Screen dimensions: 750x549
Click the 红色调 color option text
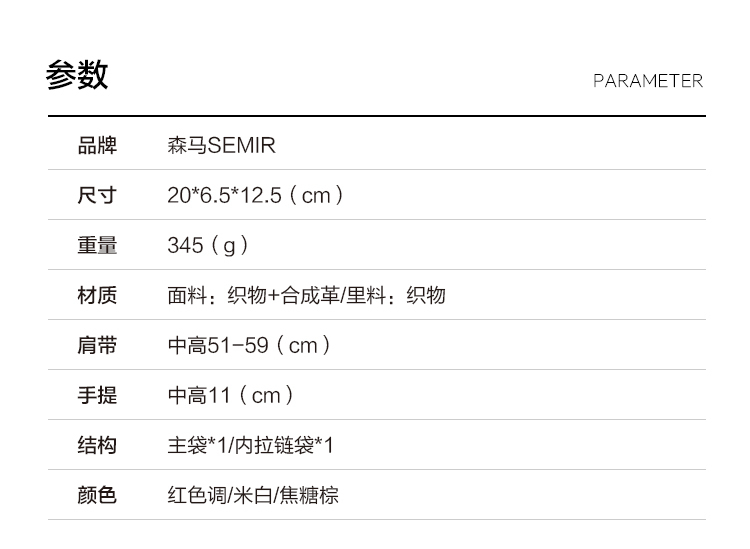click(197, 496)
